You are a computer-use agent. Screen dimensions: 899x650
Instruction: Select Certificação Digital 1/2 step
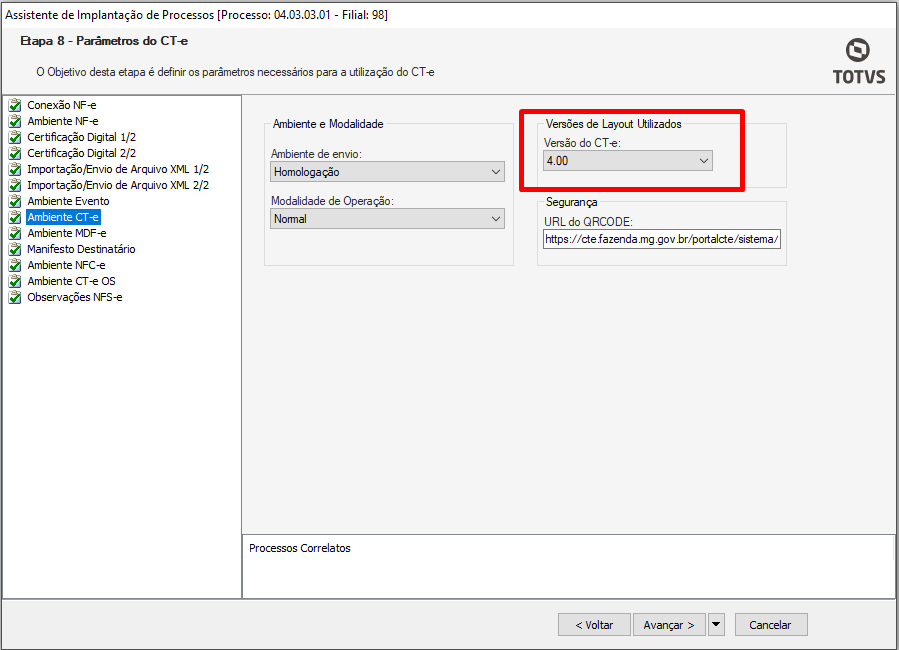[x=81, y=137]
